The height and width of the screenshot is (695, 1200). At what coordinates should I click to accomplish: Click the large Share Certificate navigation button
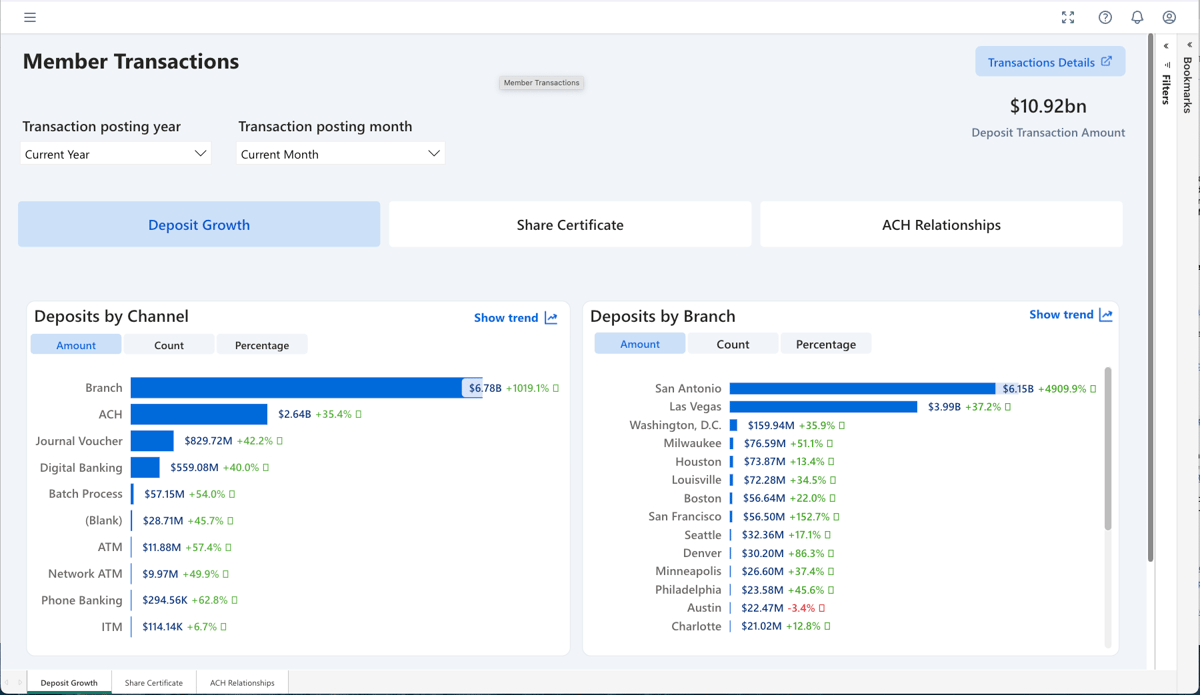(570, 225)
